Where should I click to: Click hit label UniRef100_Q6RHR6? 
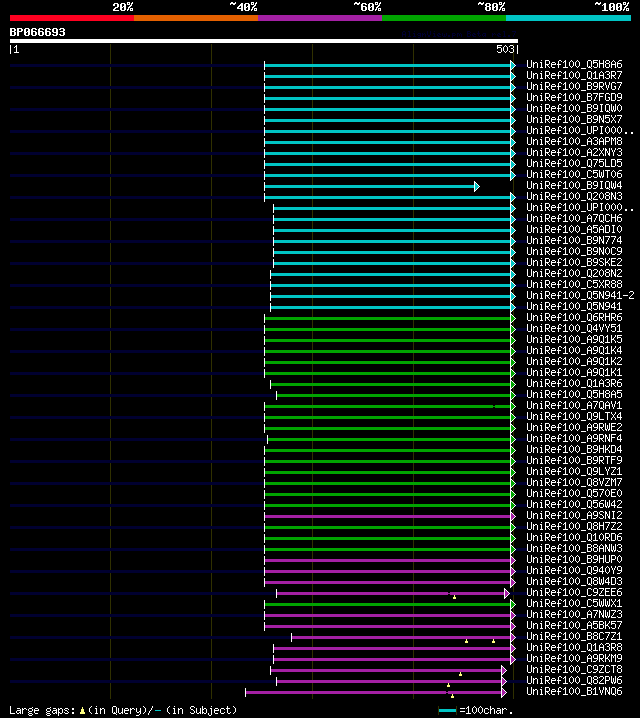[x=574, y=317]
